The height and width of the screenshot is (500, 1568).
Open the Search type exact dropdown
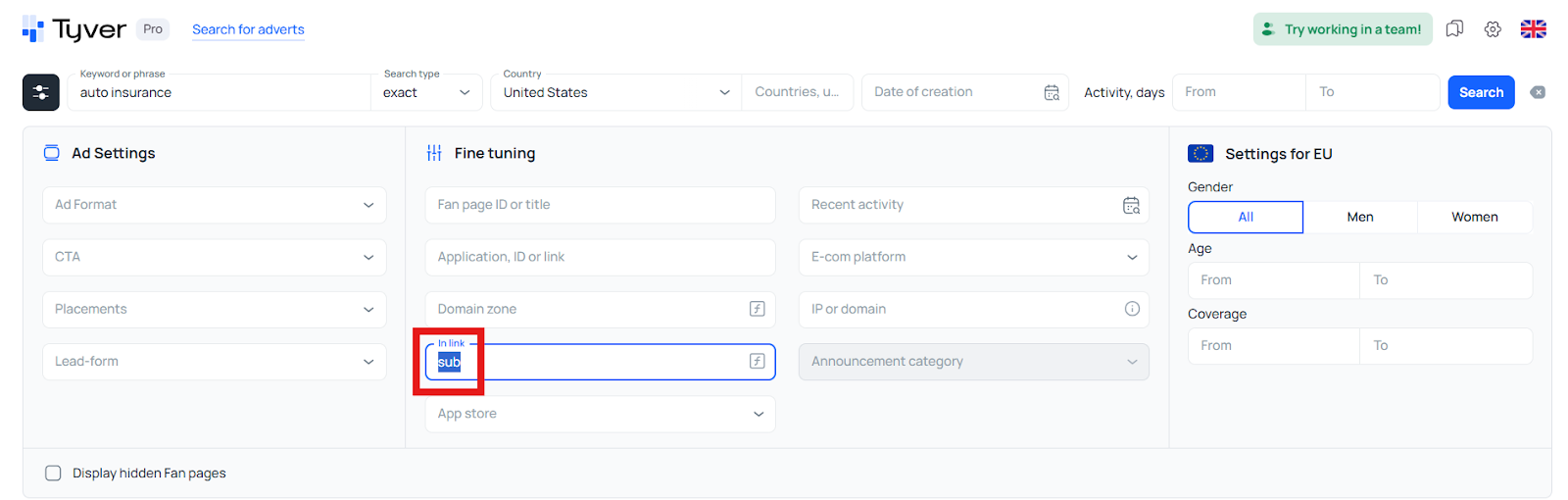tap(426, 92)
